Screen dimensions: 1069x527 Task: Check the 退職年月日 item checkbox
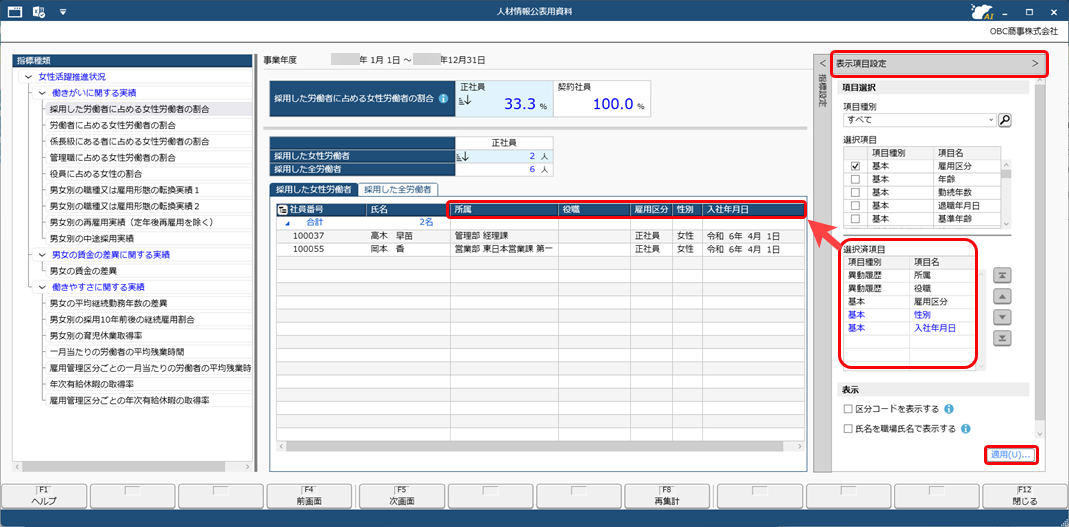pos(855,205)
